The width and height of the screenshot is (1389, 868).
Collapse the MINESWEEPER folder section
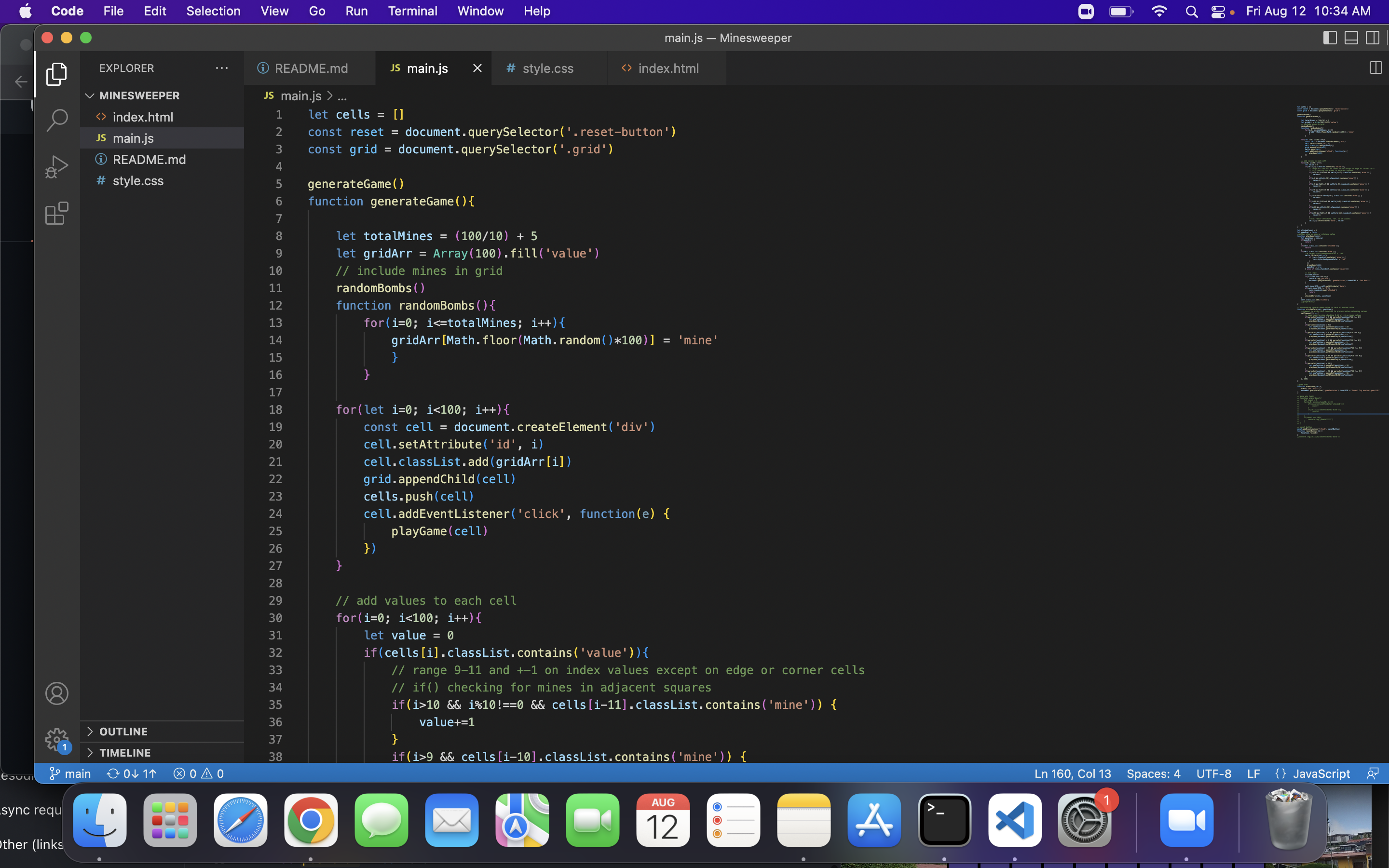[162, 95]
